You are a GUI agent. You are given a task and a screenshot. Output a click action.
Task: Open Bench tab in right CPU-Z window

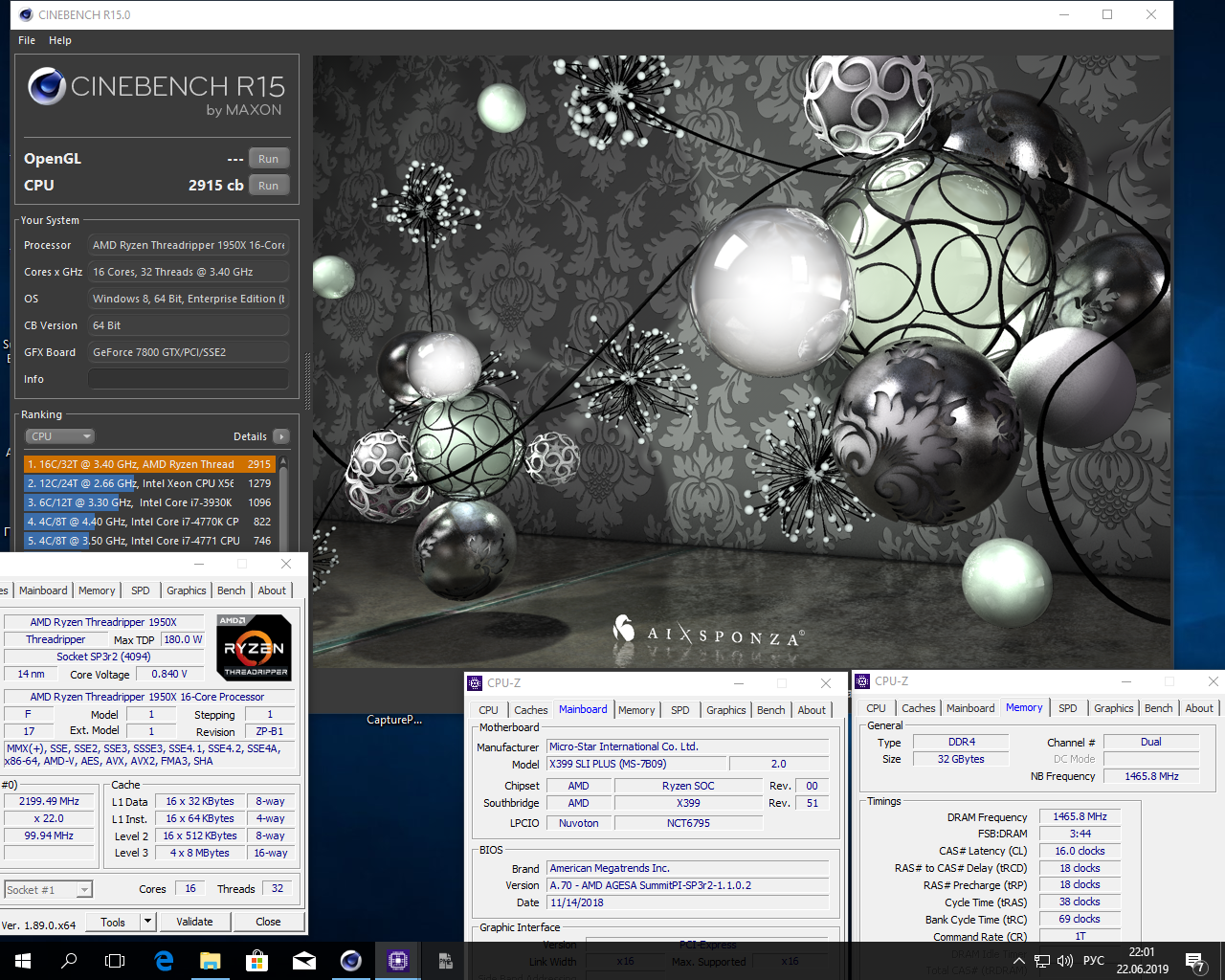(x=1159, y=708)
